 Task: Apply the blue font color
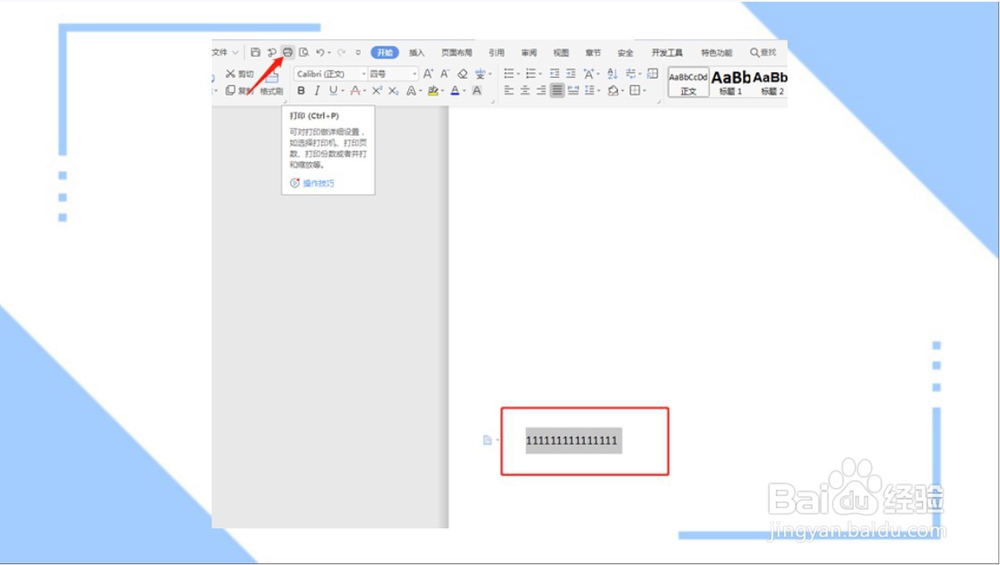point(455,91)
